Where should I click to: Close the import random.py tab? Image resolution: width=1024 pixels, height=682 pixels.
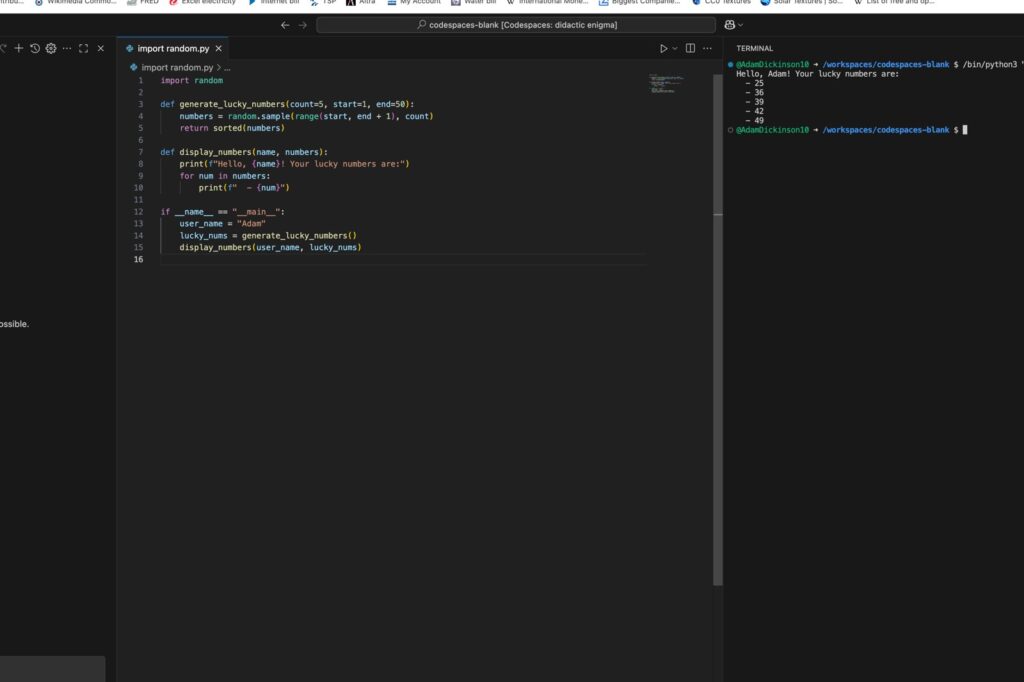point(219,48)
